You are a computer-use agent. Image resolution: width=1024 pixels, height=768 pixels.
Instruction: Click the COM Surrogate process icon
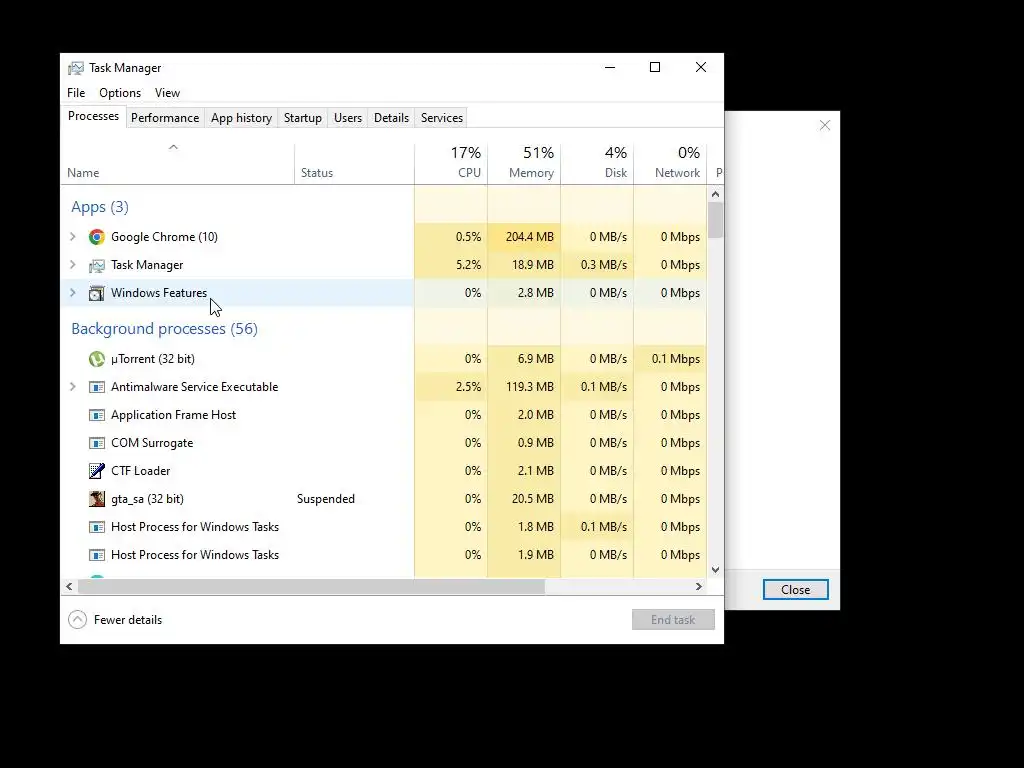pyautogui.click(x=97, y=443)
